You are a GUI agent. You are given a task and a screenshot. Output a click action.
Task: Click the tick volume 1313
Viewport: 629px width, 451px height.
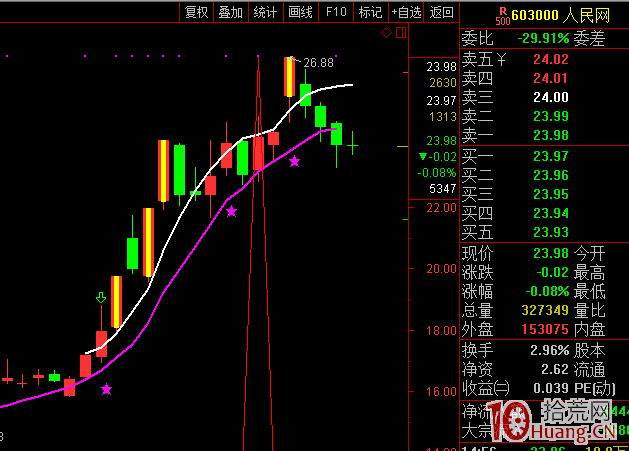443,117
